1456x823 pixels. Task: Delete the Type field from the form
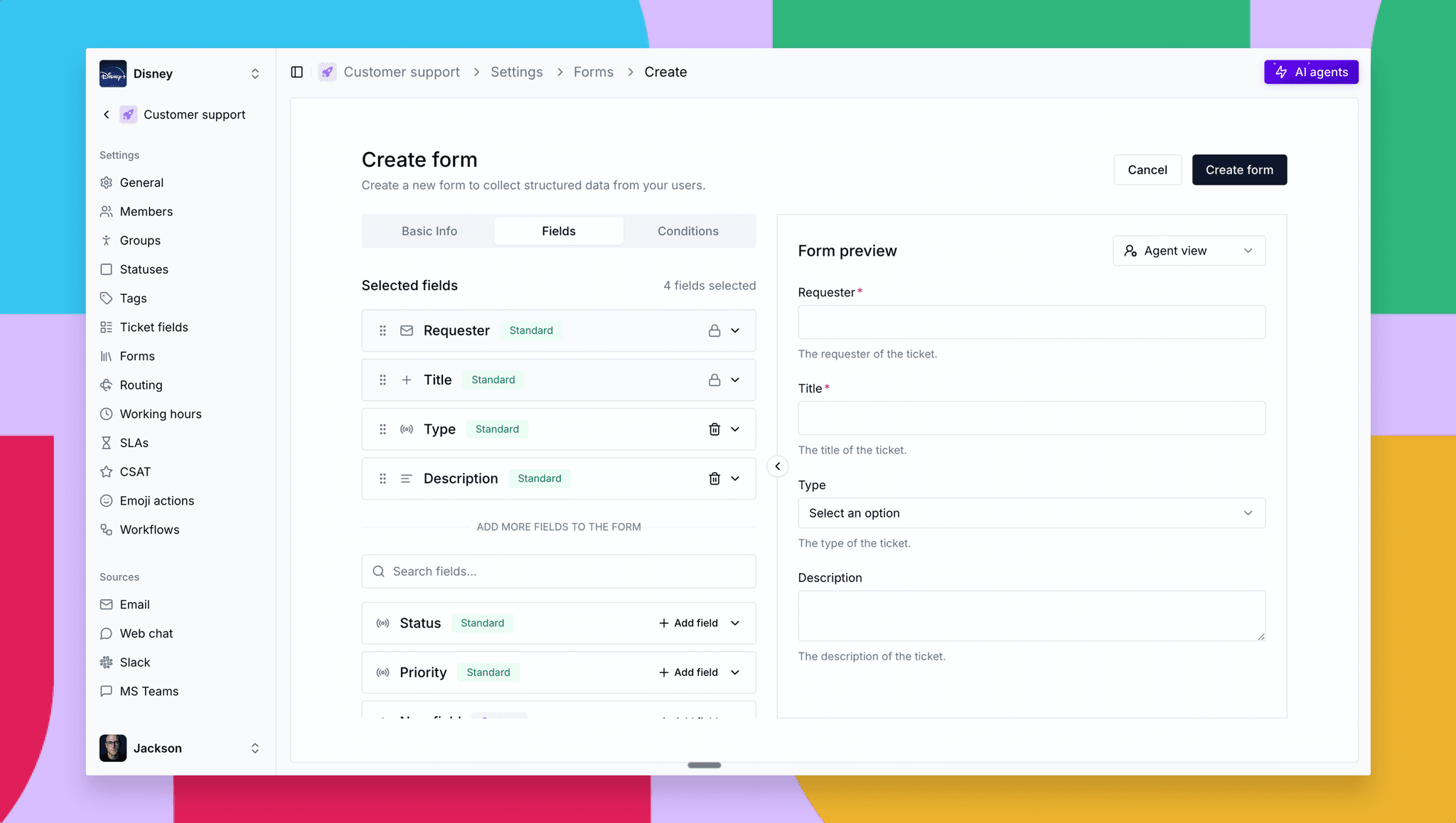715,429
